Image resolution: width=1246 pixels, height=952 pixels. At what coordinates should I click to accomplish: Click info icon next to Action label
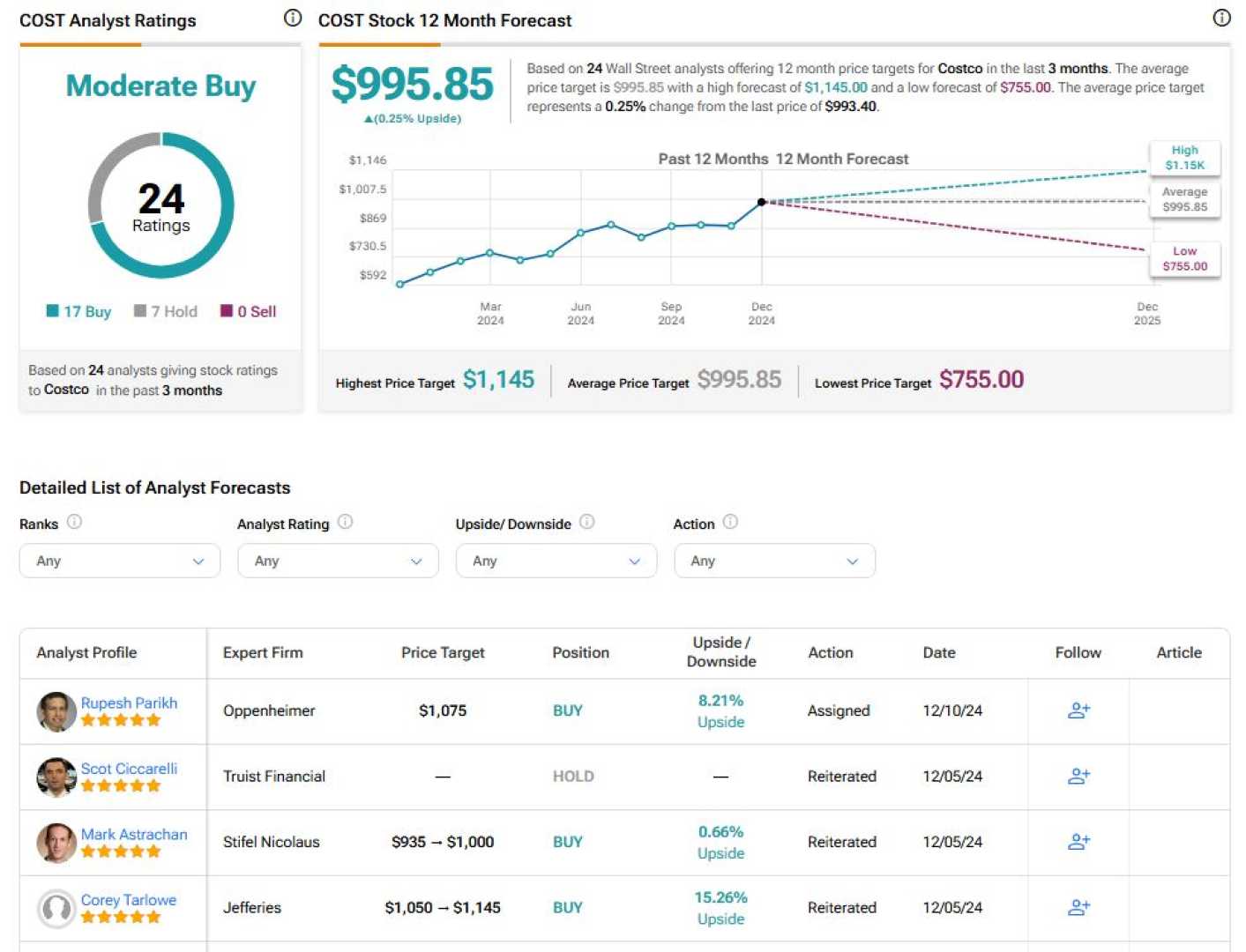(730, 522)
